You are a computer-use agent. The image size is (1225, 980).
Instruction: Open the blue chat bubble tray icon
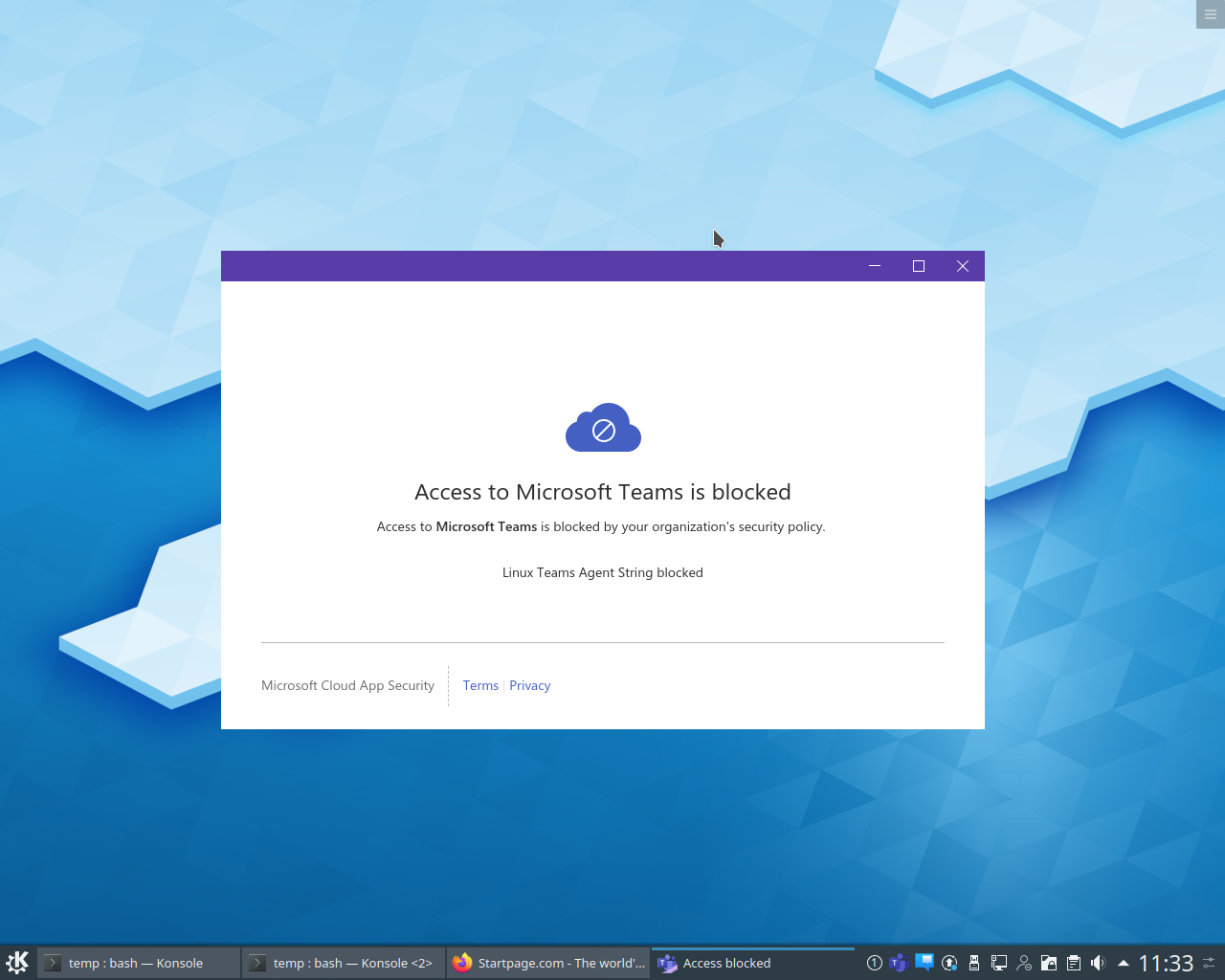click(924, 962)
